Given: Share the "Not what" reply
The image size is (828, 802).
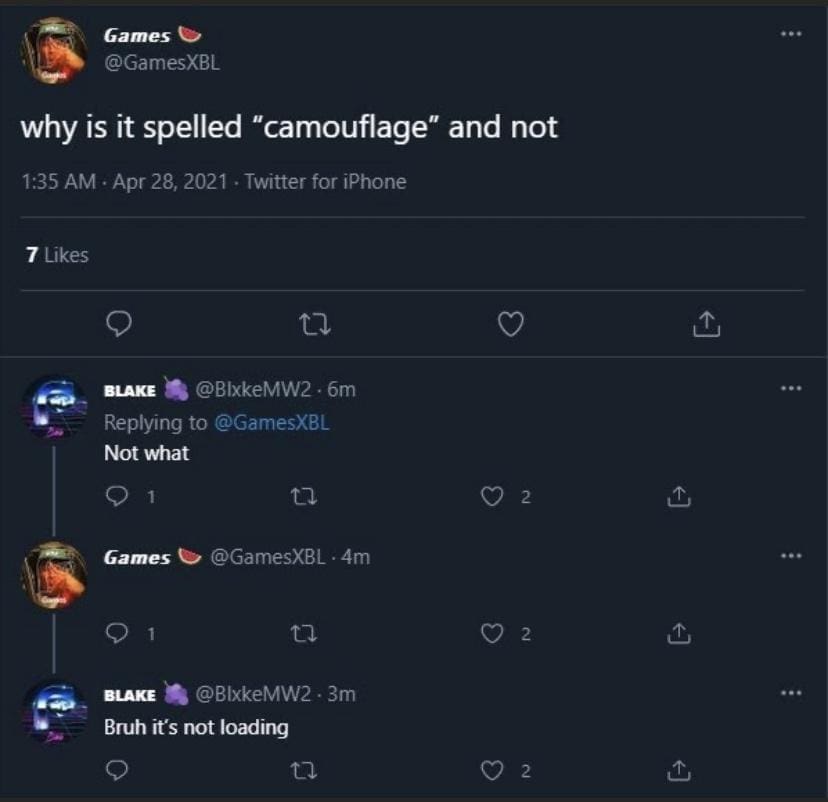Looking at the screenshot, I should (x=678, y=496).
